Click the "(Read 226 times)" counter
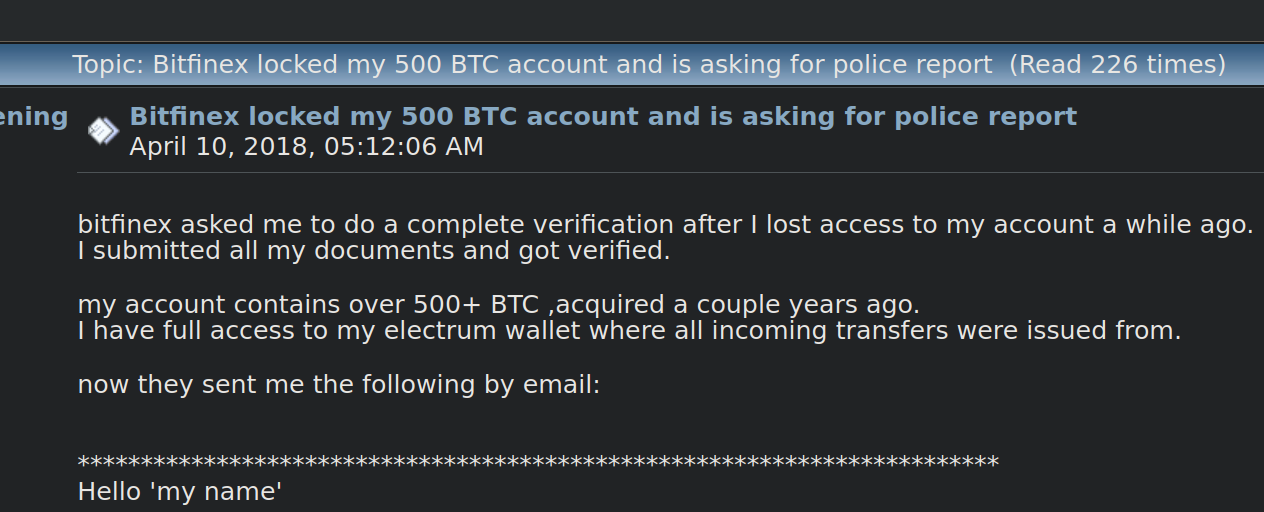Image resolution: width=1264 pixels, height=512 pixels. click(x=1117, y=65)
